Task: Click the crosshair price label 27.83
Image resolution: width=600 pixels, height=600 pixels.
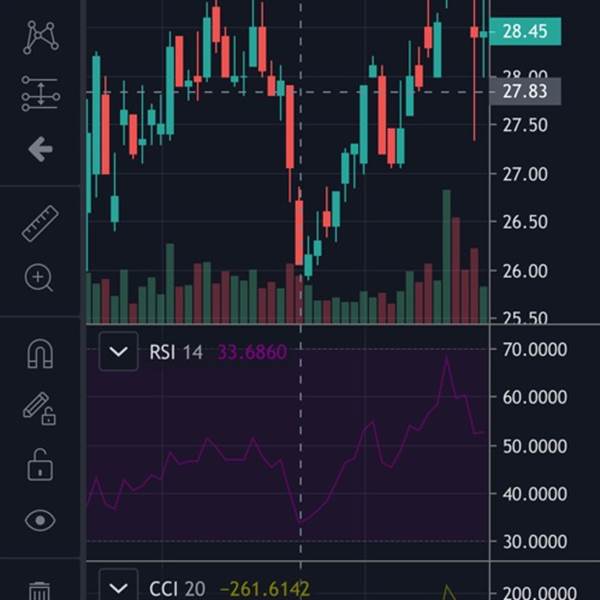Action: 525,91
